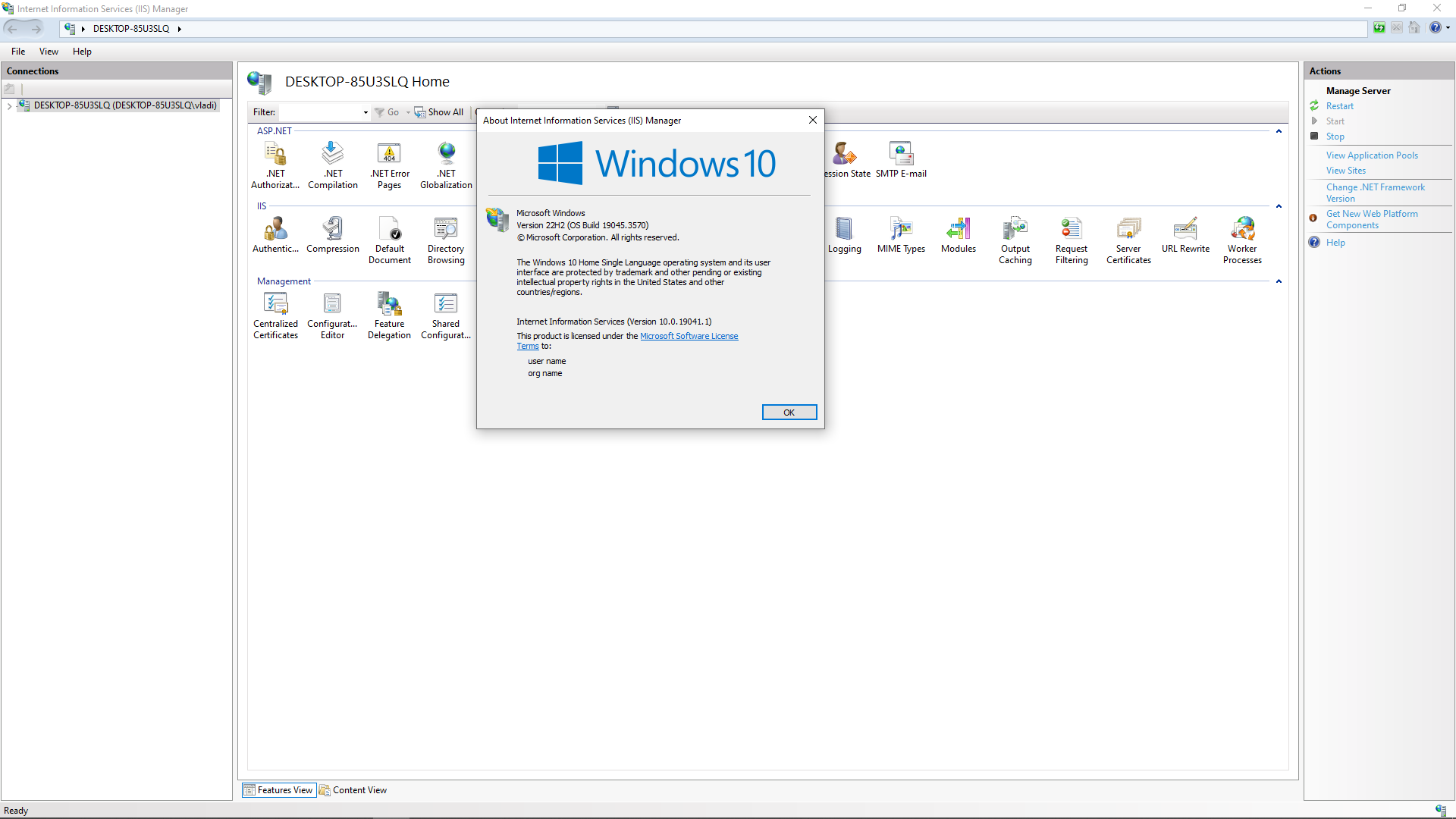Close the About IIS Manager dialog

[812, 120]
